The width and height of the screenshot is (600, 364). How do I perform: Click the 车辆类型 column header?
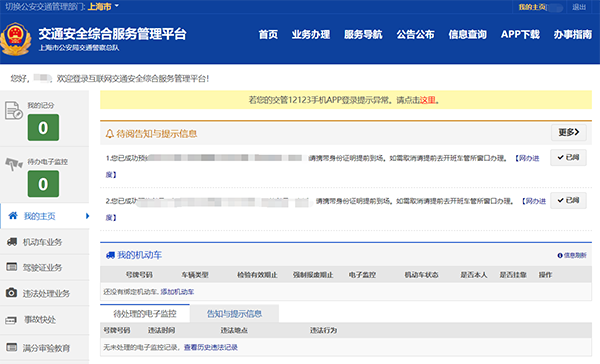pyautogui.click(x=195, y=274)
